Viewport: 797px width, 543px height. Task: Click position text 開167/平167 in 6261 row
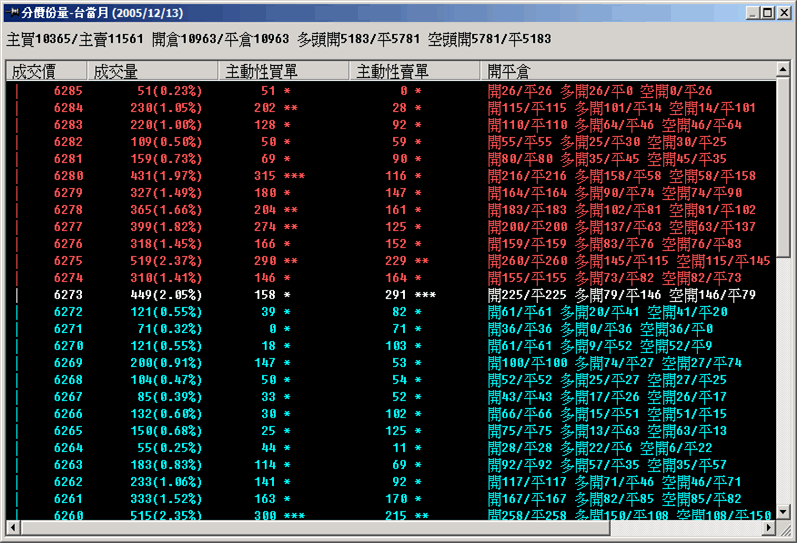point(528,499)
